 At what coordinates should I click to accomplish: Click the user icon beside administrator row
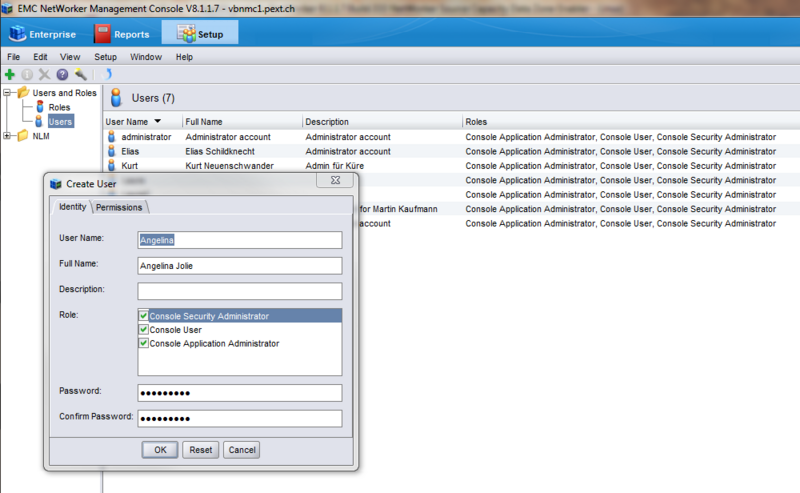112,137
